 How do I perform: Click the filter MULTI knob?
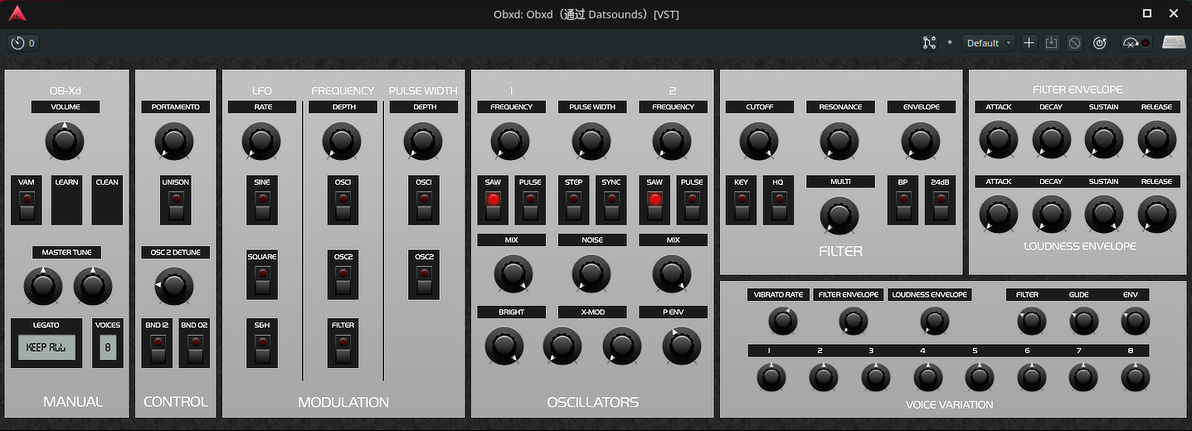tap(839, 215)
